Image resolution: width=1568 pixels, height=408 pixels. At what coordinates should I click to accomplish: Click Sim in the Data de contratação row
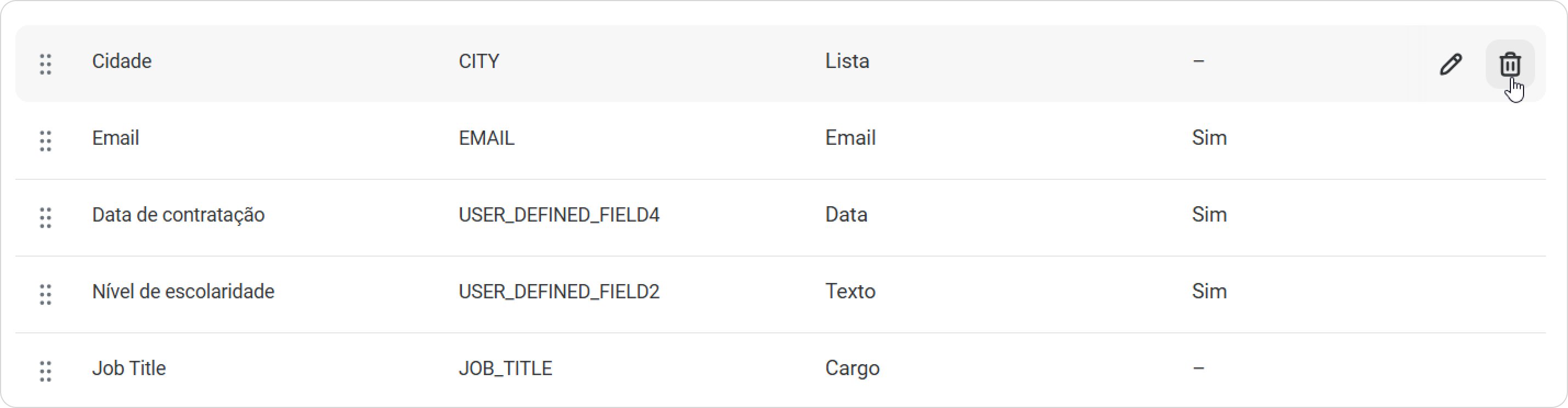(1210, 214)
